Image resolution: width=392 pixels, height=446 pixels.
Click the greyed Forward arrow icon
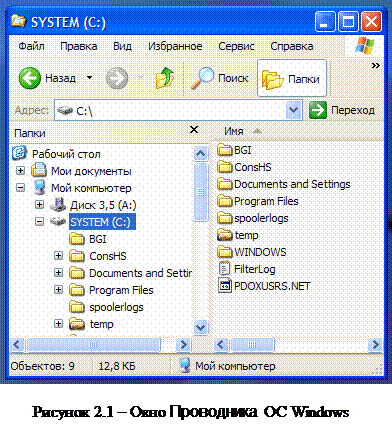pyautogui.click(x=117, y=78)
